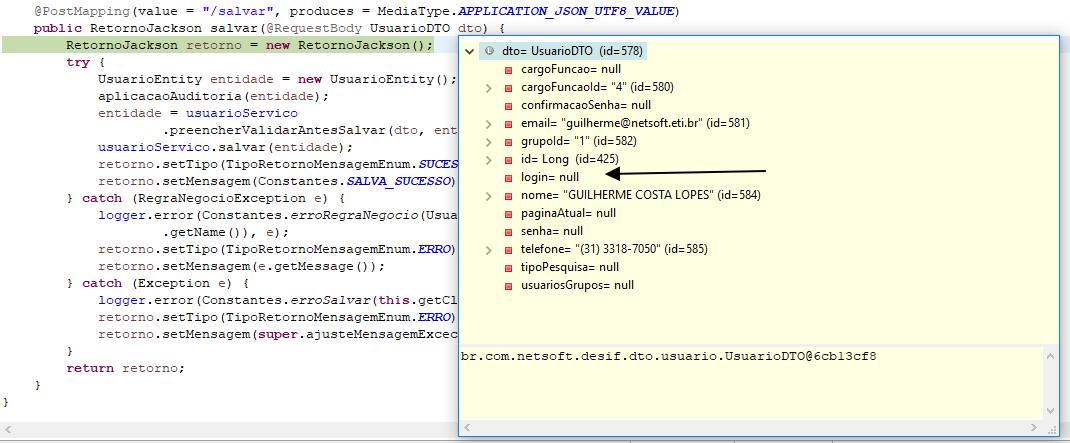Click the red field icon beside telefone

coord(508,249)
